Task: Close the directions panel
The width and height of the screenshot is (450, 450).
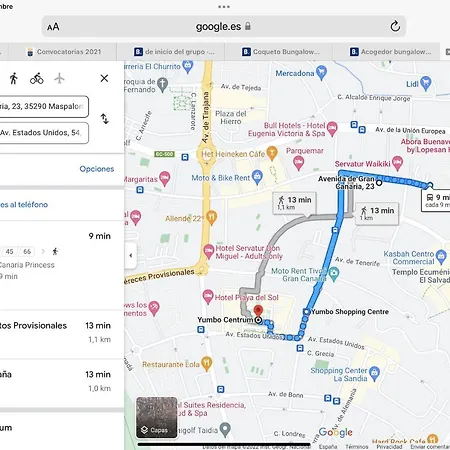Action: [x=104, y=78]
